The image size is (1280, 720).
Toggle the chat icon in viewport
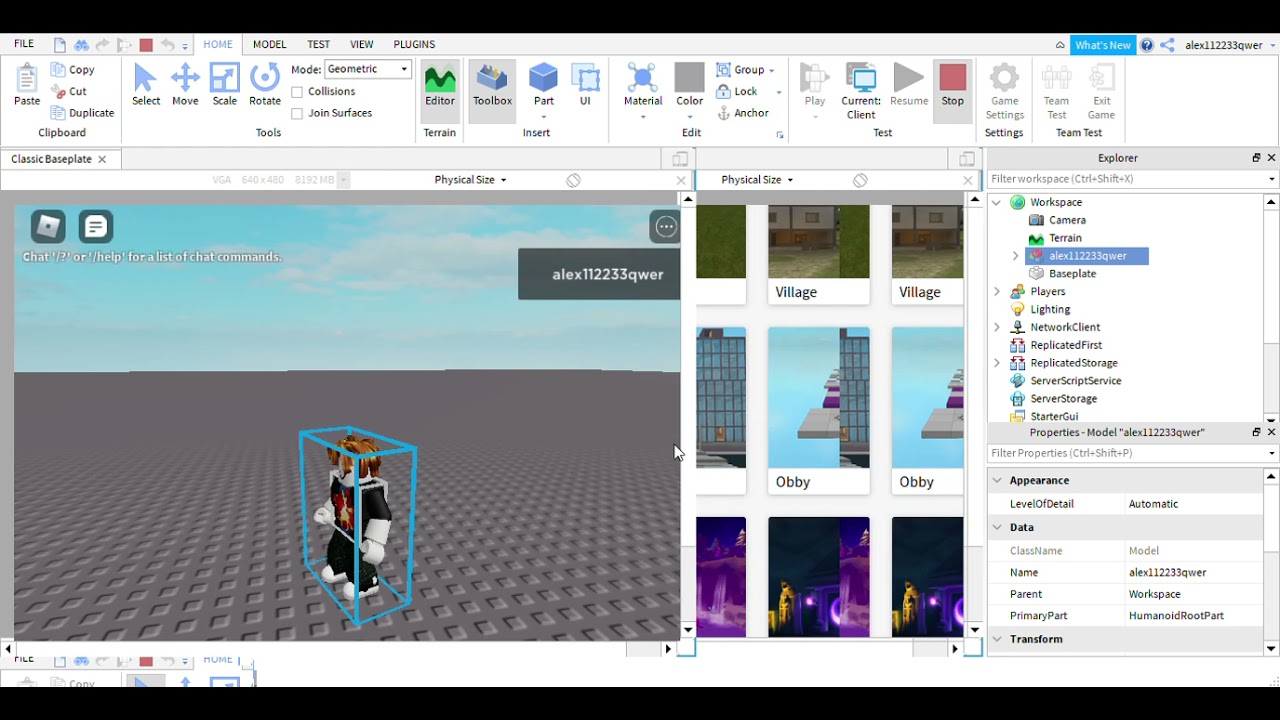pyautogui.click(x=96, y=227)
